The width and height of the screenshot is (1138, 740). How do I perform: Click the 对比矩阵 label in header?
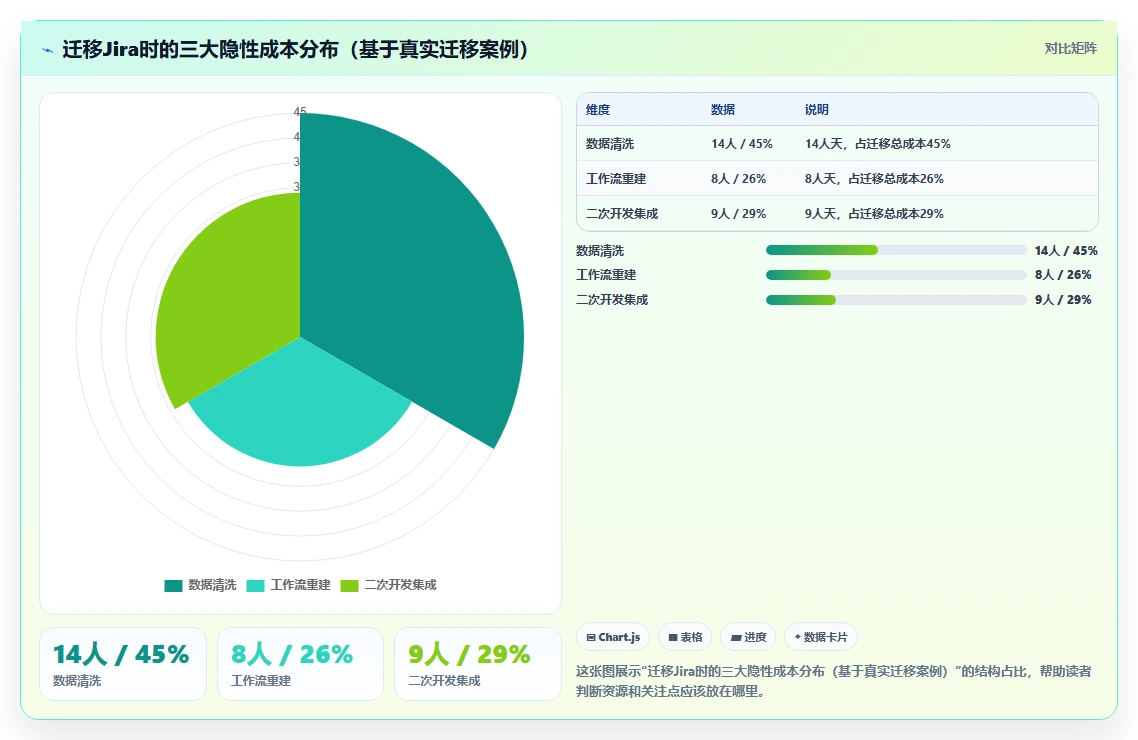click(x=1071, y=49)
